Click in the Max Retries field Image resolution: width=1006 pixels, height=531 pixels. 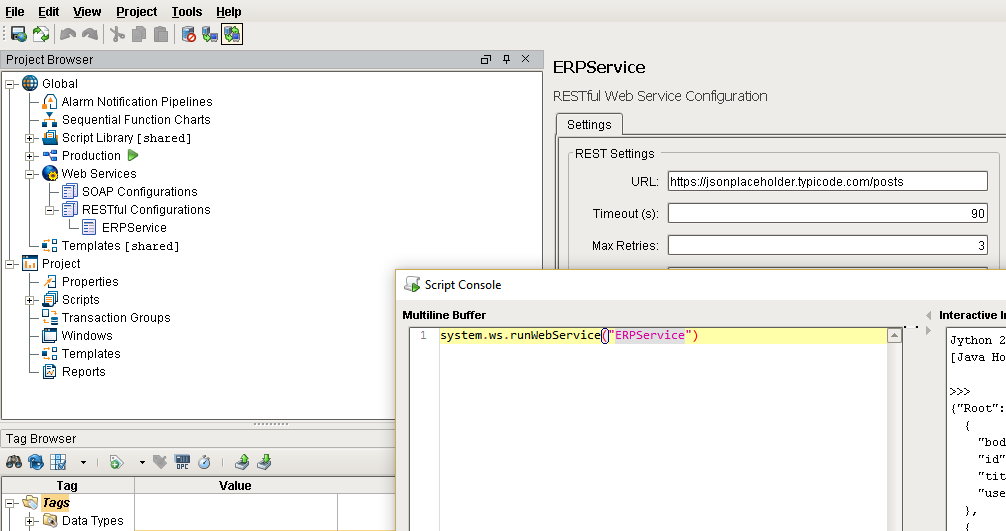(x=827, y=245)
